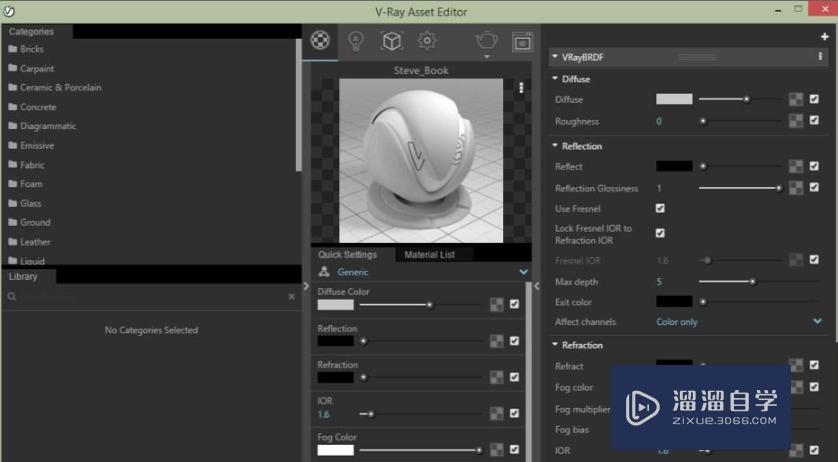This screenshot has width=838, height=462.
Task: Open the Diffuse texture map slot
Action: (x=796, y=99)
